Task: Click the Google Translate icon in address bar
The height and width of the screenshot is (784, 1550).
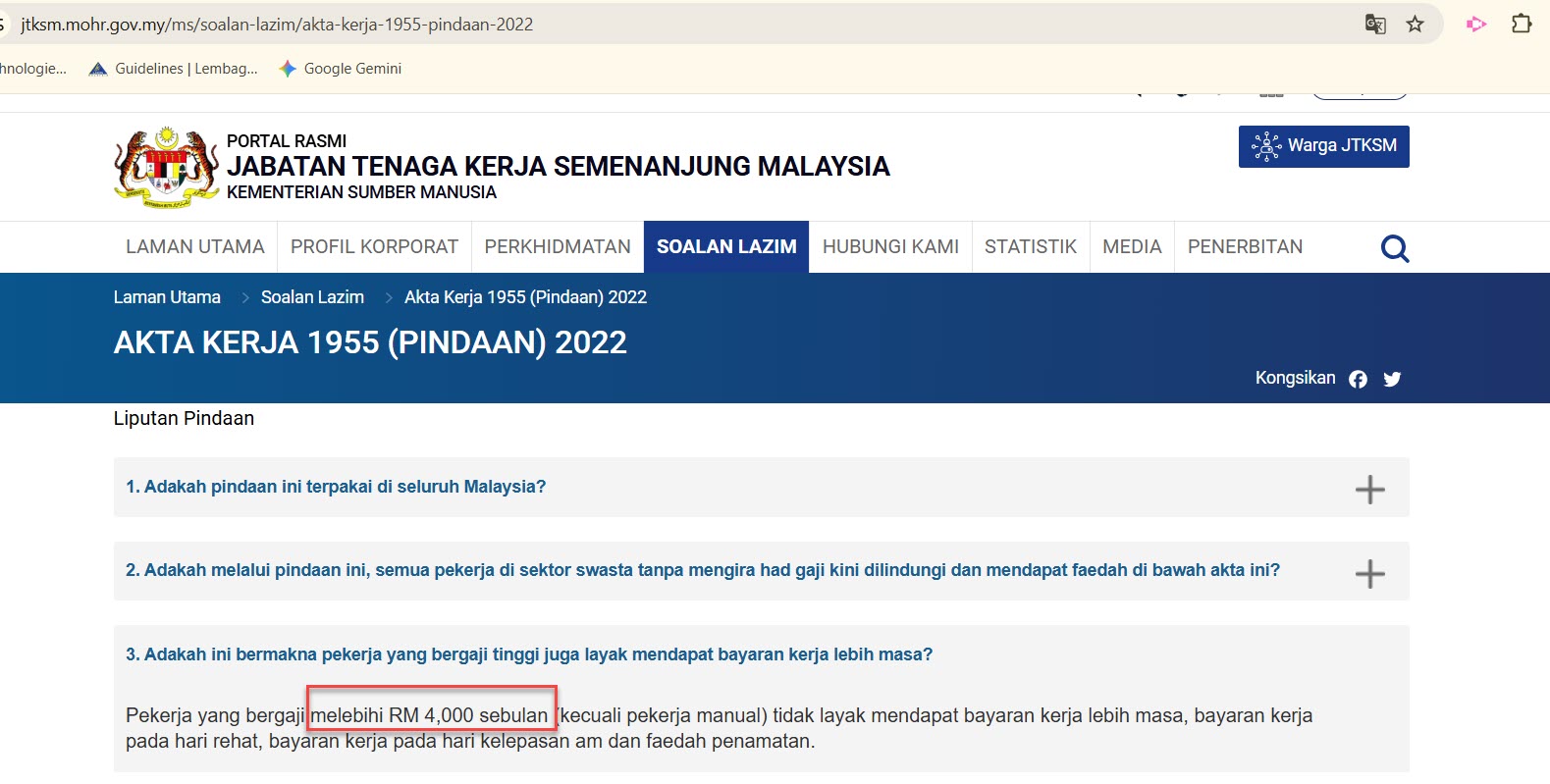Action: click(x=1375, y=25)
